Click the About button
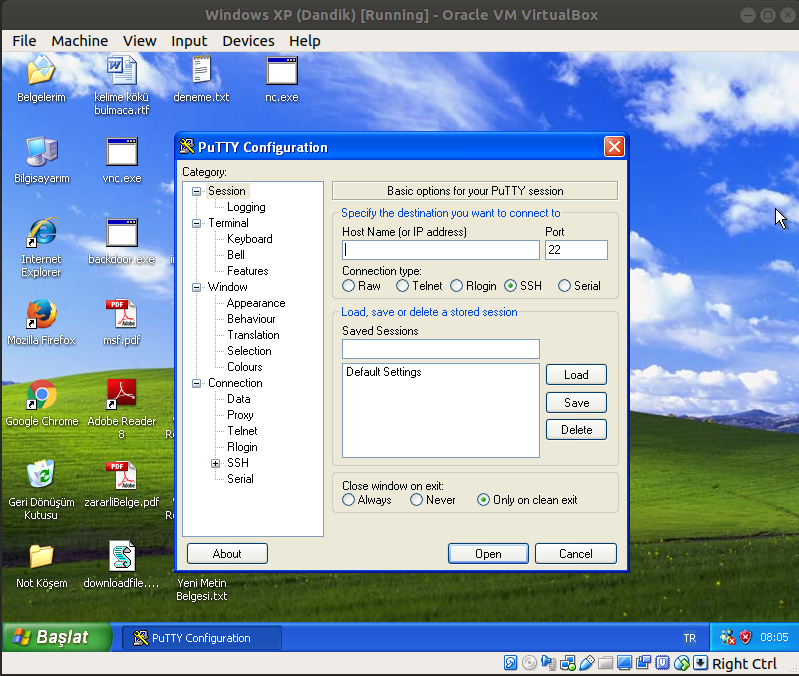Image resolution: width=799 pixels, height=676 pixels. (227, 553)
